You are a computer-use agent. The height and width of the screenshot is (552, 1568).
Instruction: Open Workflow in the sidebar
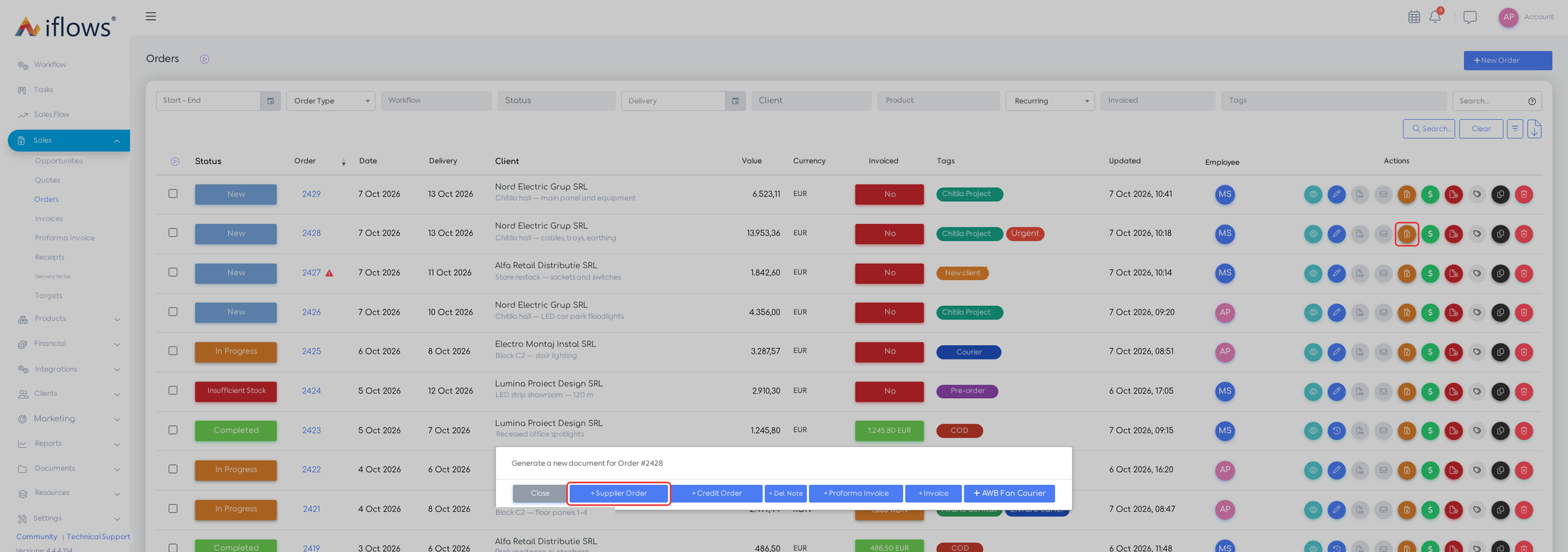[50, 65]
